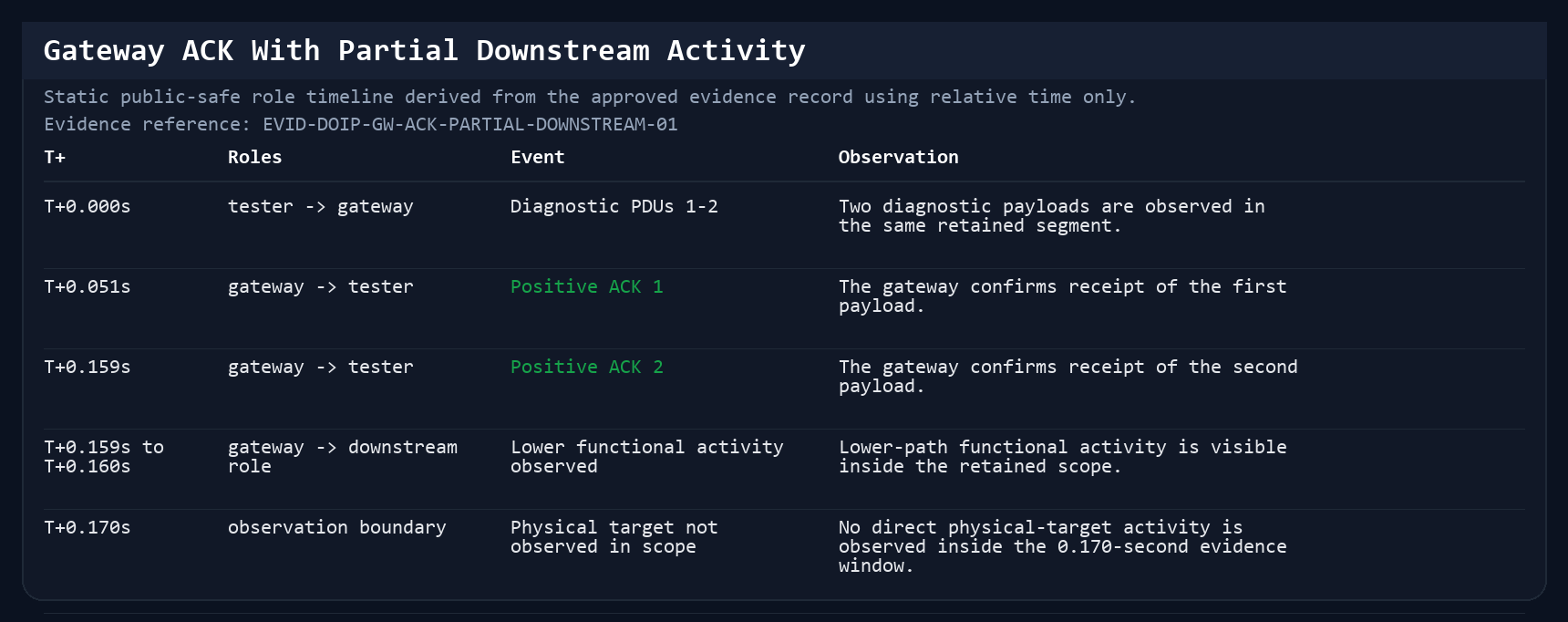This screenshot has width=1568, height=622.
Task: Click the gateway -> downstream role cell
Action: pos(343,456)
